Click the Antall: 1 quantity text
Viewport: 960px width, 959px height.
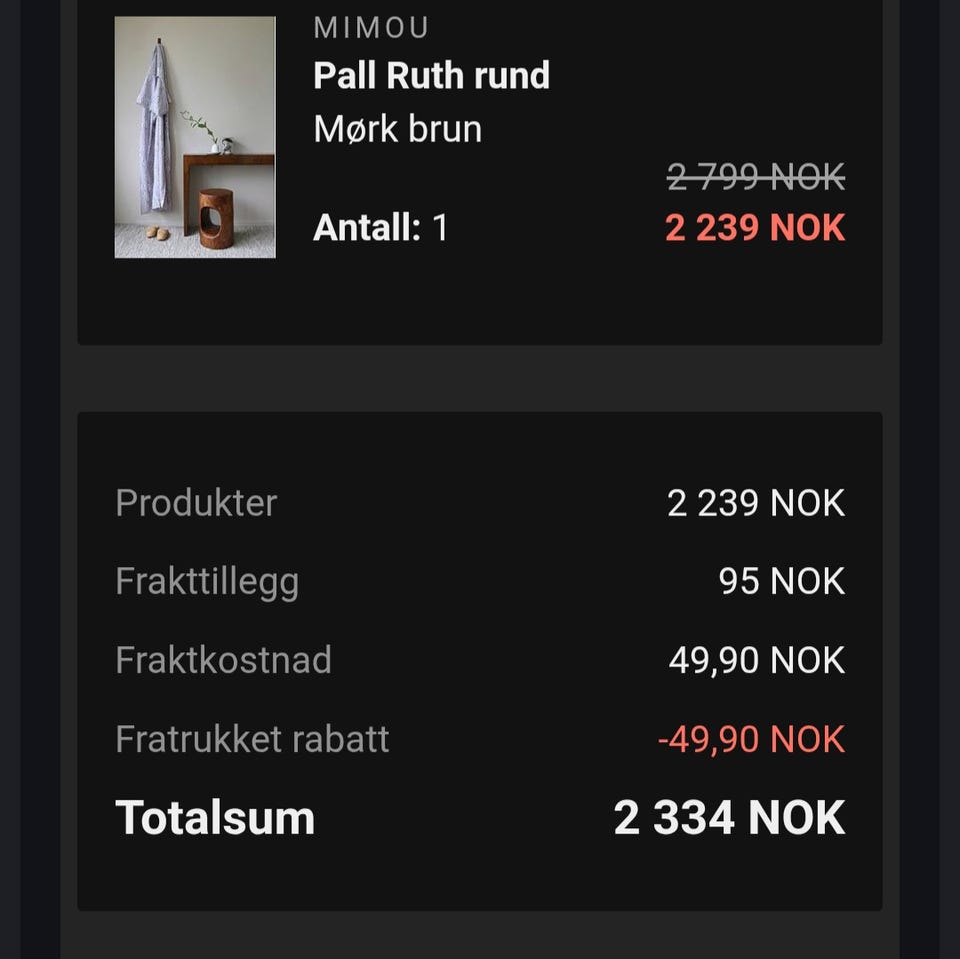pos(380,228)
